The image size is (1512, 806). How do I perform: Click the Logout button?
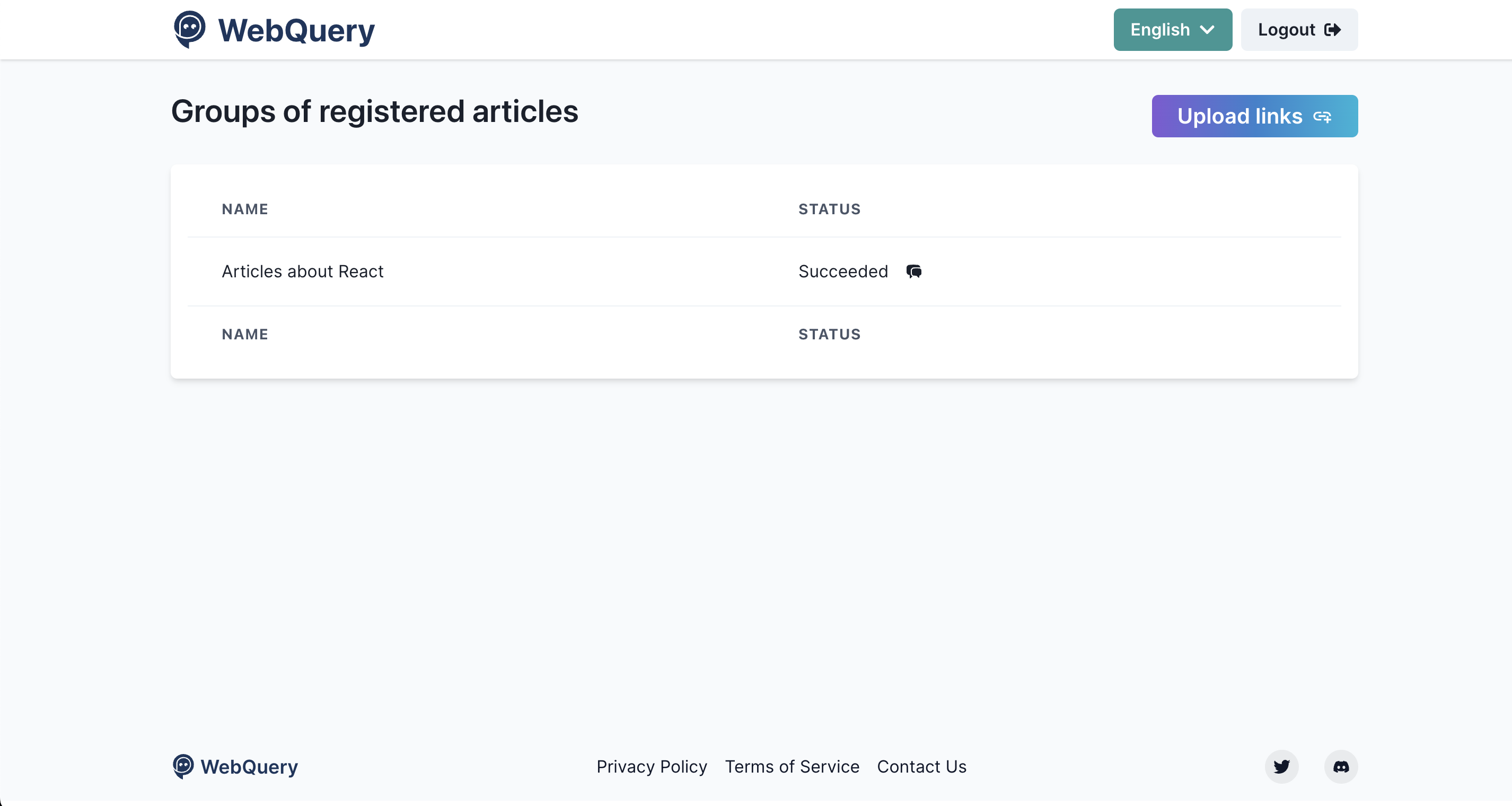(x=1299, y=29)
